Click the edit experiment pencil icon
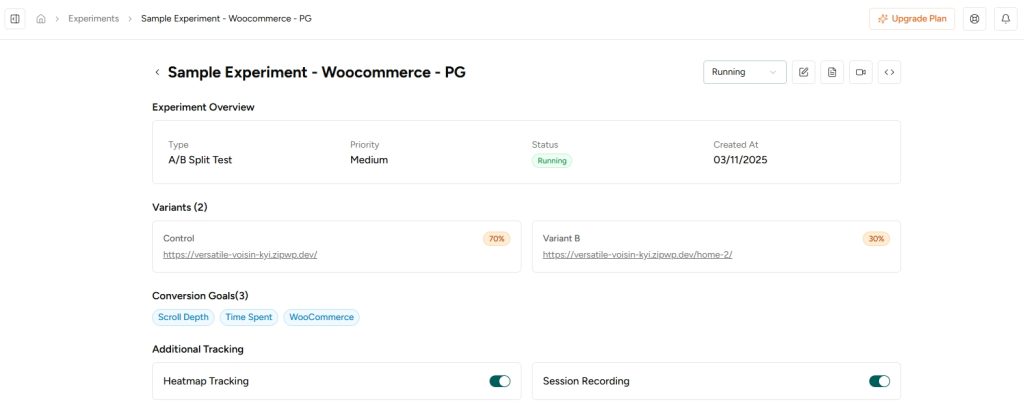The height and width of the screenshot is (417, 1024). (803, 72)
